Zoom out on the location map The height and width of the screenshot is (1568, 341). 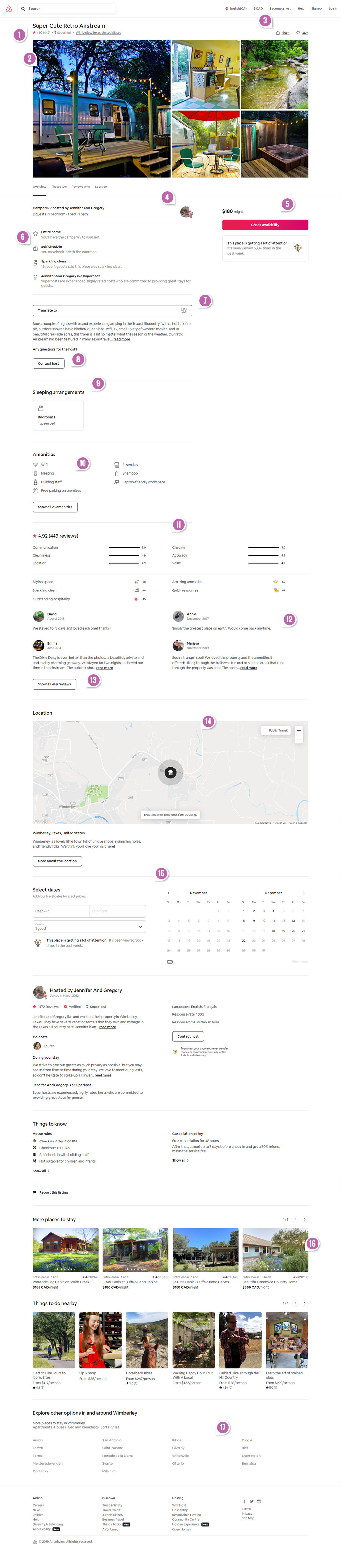click(x=298, y=739)
